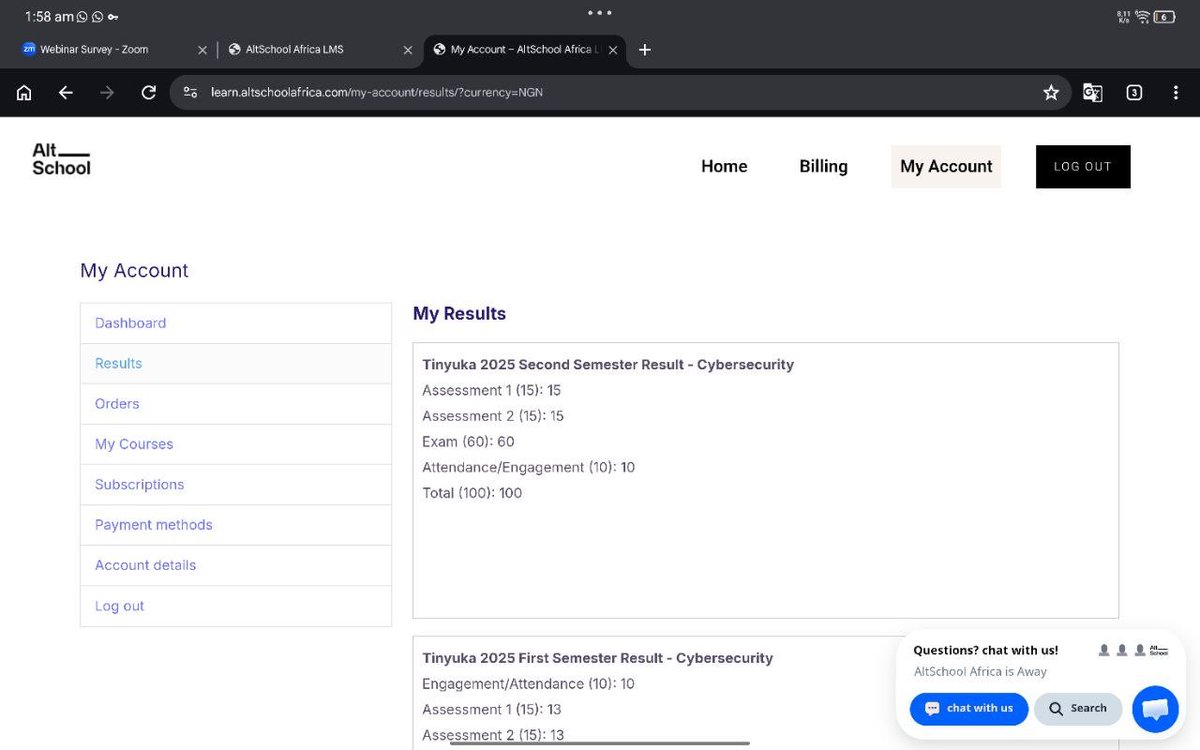The width and height of the screenshot is (1200, 750).
Task: Click the 'chat with us' button
Action: pyautogui.click(x=969, y=708)
